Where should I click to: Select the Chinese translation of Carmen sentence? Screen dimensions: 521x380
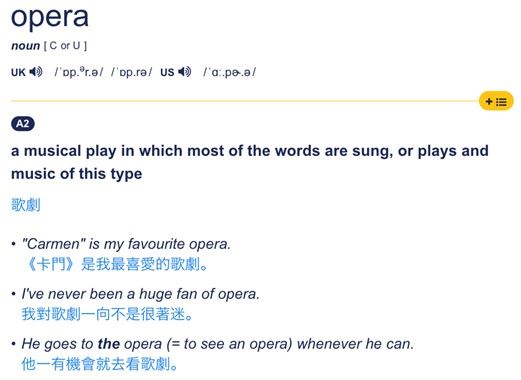[116, 264]
